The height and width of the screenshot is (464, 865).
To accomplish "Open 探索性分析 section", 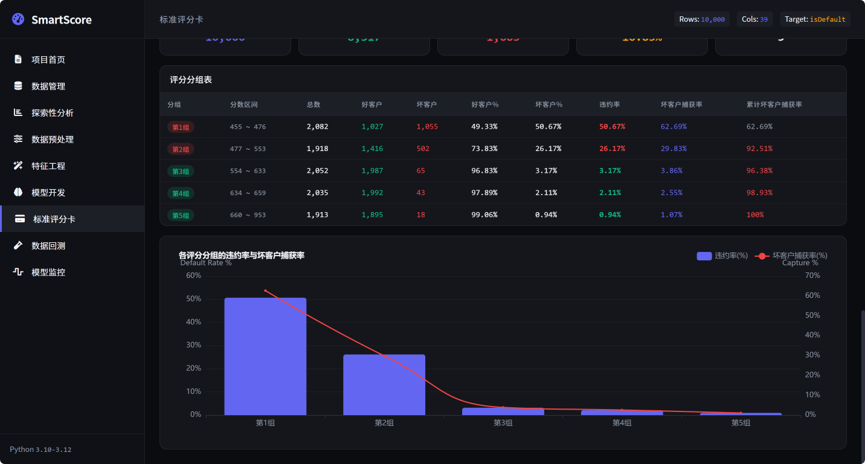I will [x=72, y=113].
